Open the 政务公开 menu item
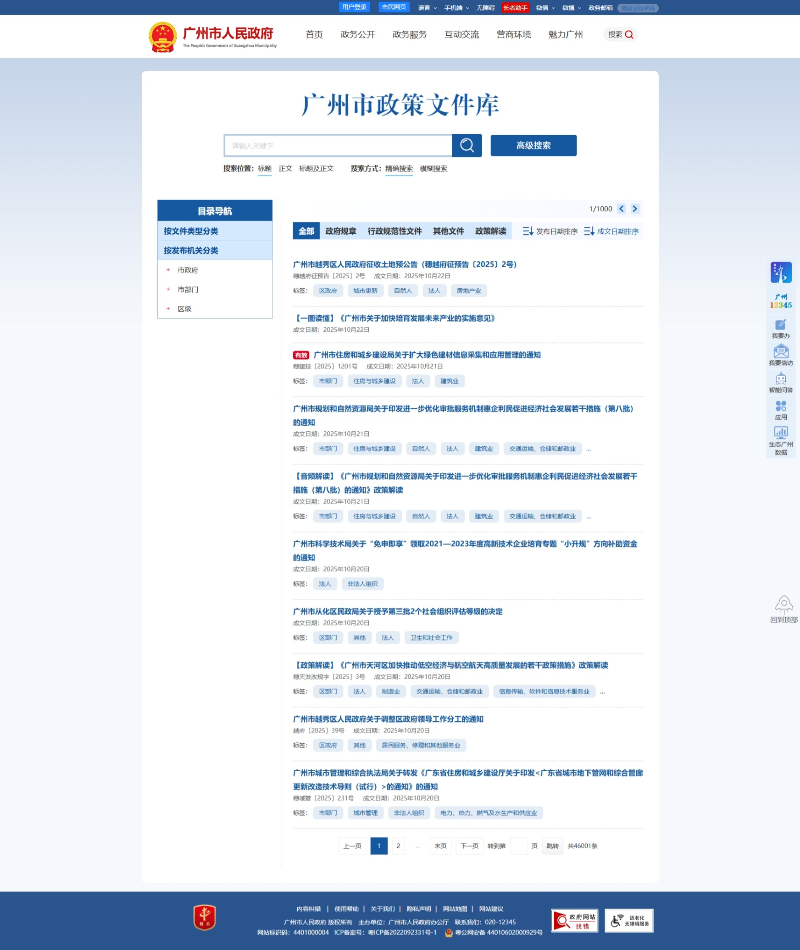The height and width of the screenshot is (950, 800). 355,34
